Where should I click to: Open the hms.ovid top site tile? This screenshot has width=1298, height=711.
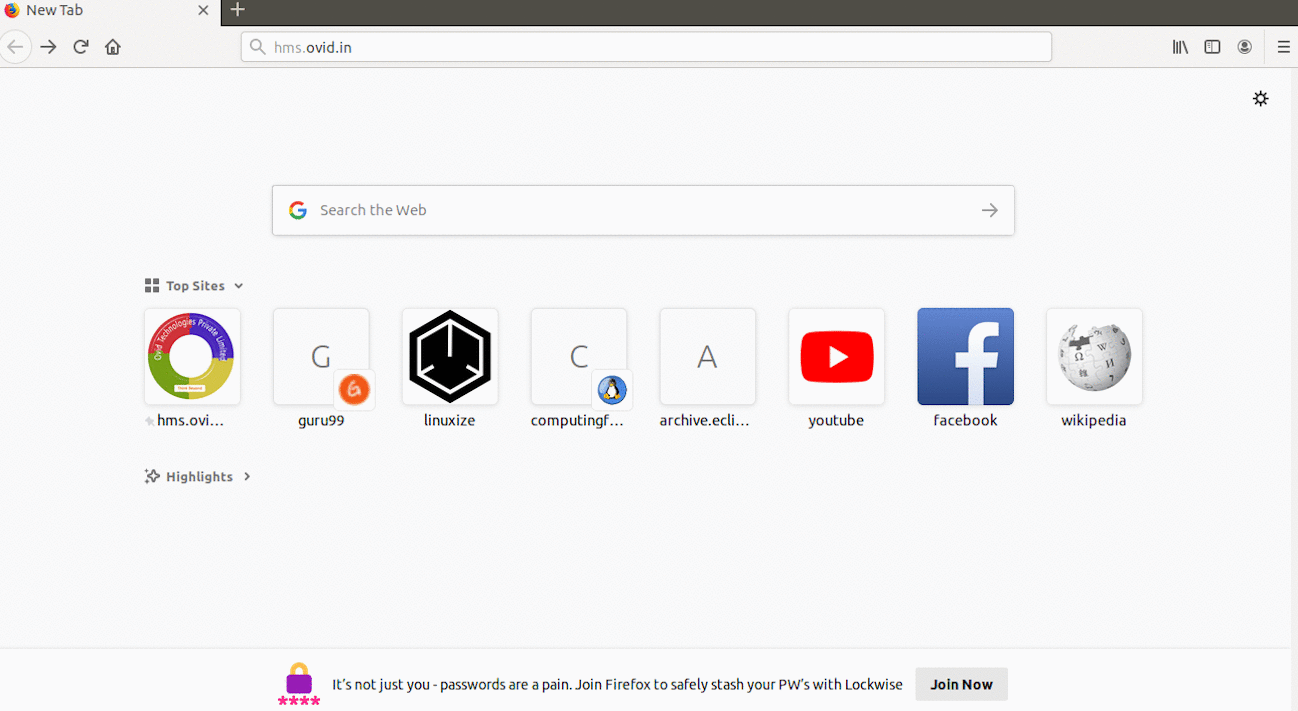[x=192, y=356]
